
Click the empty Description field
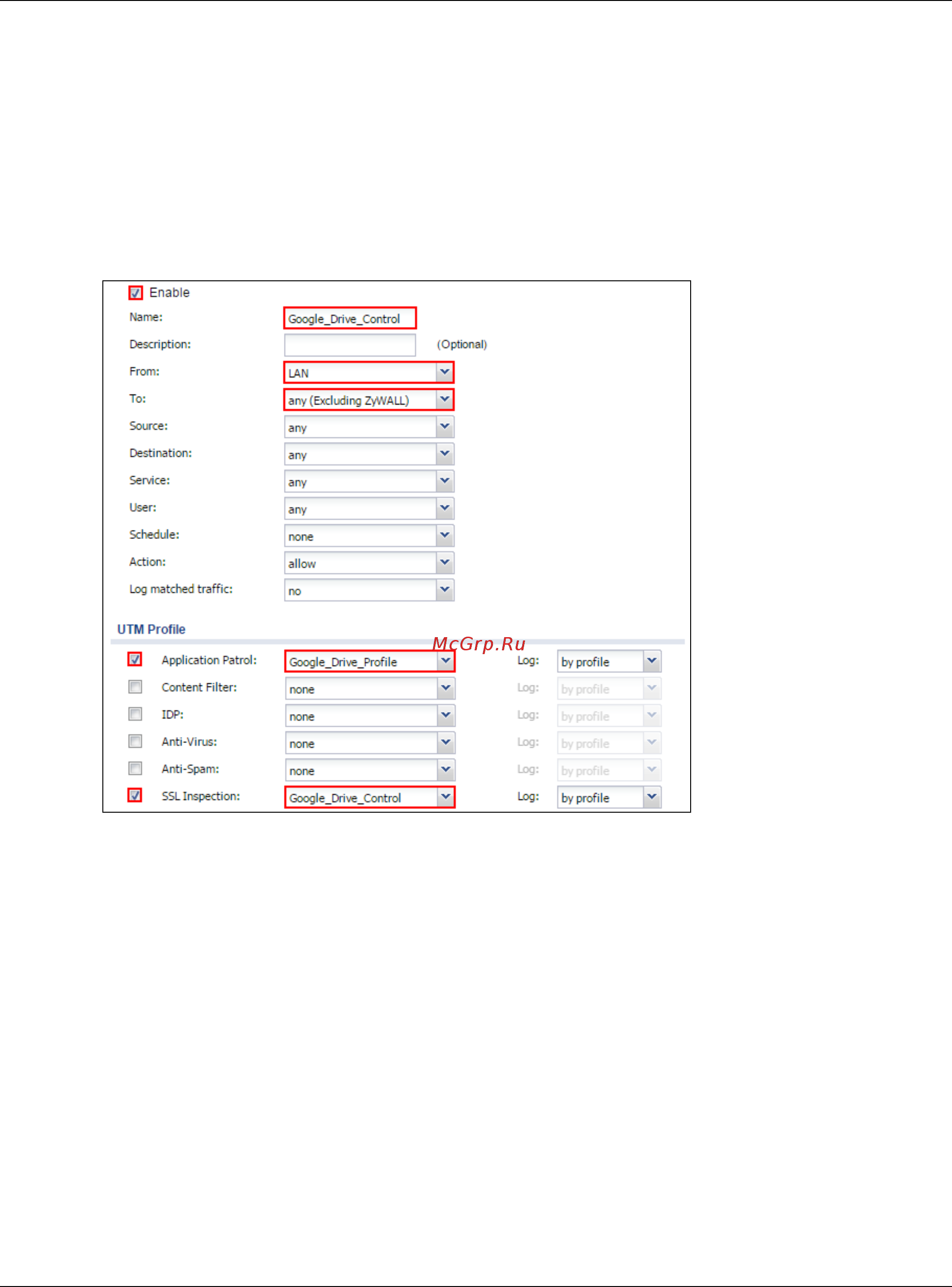(350, 345)
